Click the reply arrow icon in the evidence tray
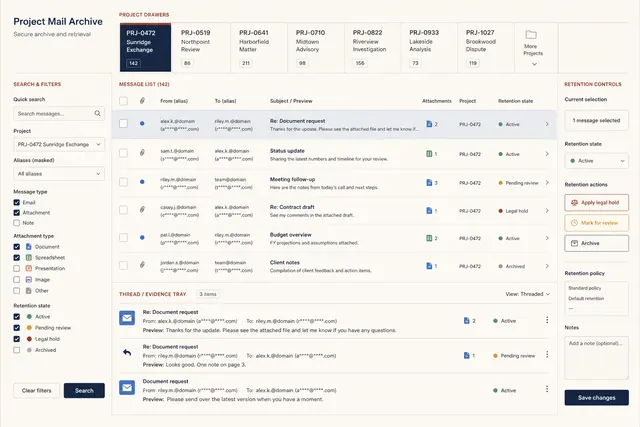Screen dimensions: 640x427 click(x=127, y=352)
